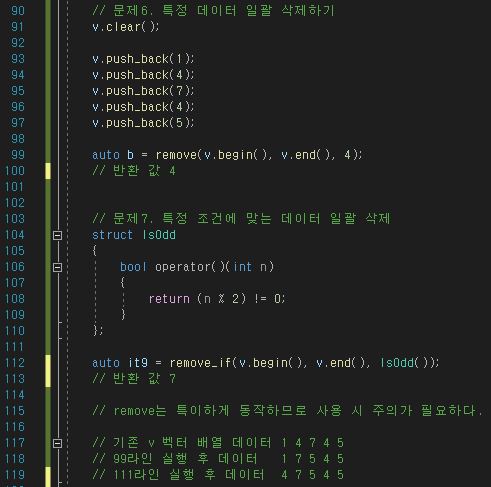Click the 'auto b = remove(...)' line

(227, 155)
